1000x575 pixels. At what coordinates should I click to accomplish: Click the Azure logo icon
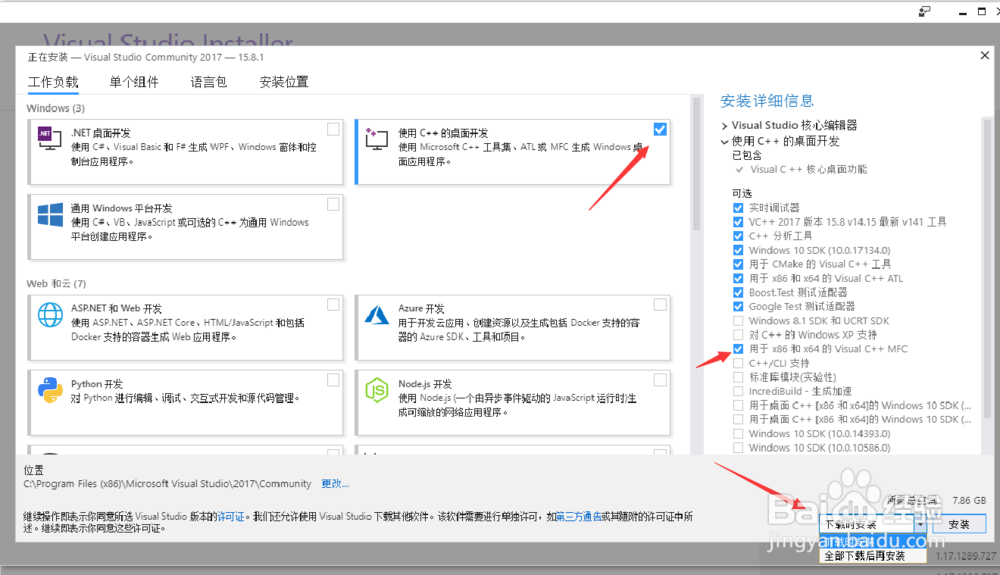click(377, 315)
